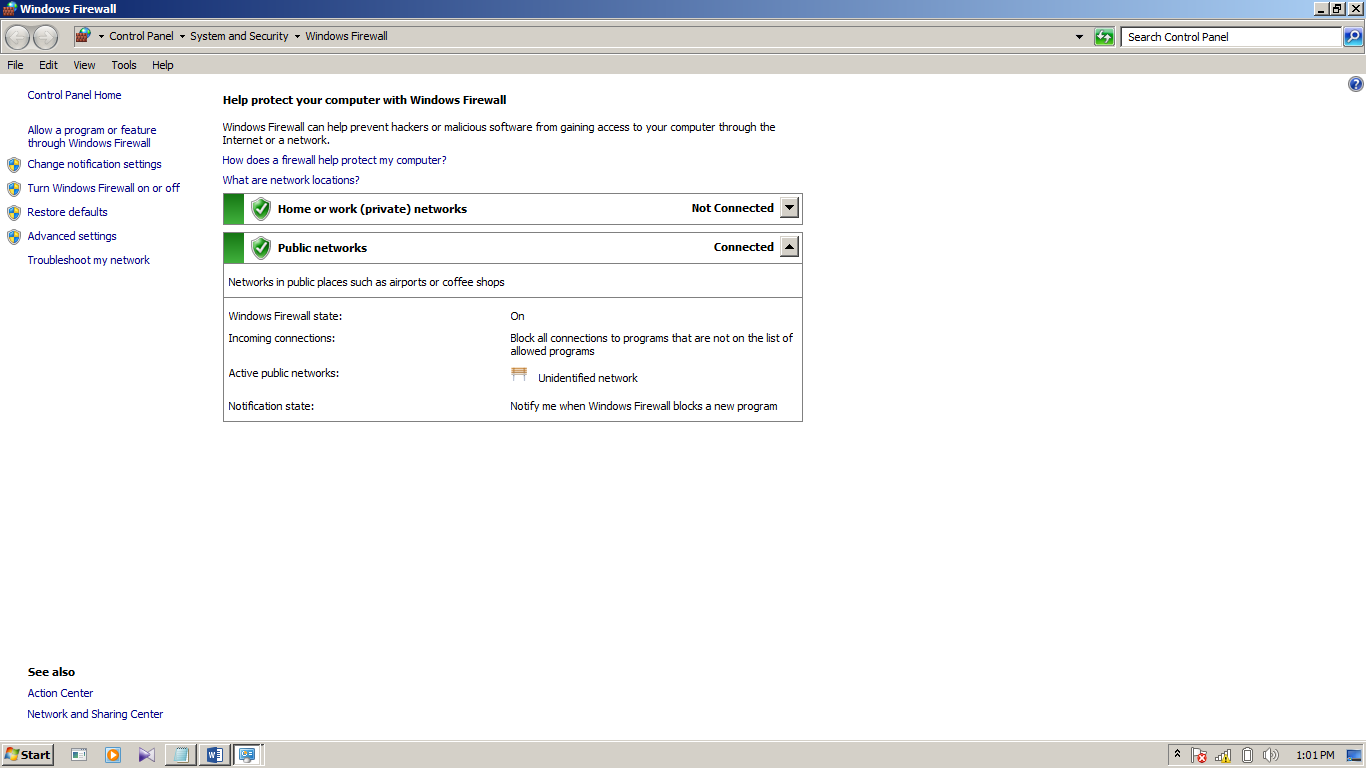
Task: Open the Start menu
Action: [x=28, y=755]
